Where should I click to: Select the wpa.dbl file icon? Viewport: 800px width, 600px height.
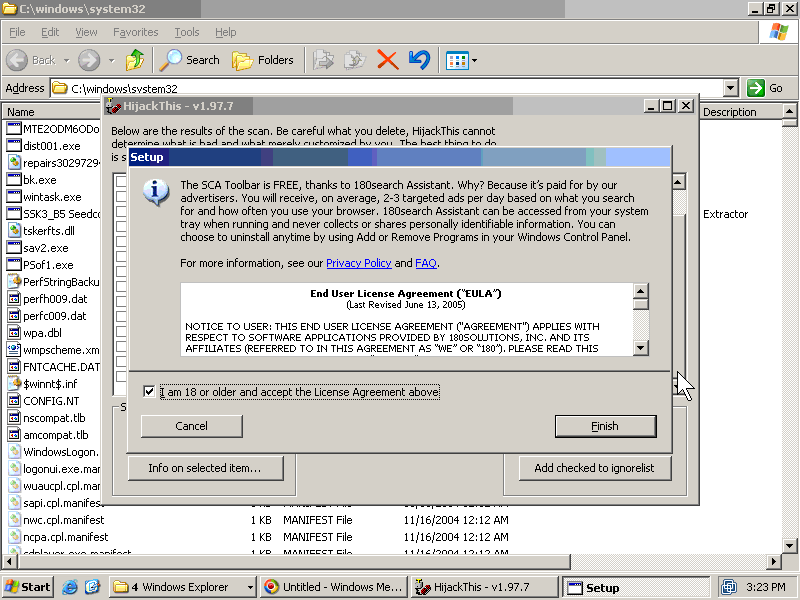[14, 333]
